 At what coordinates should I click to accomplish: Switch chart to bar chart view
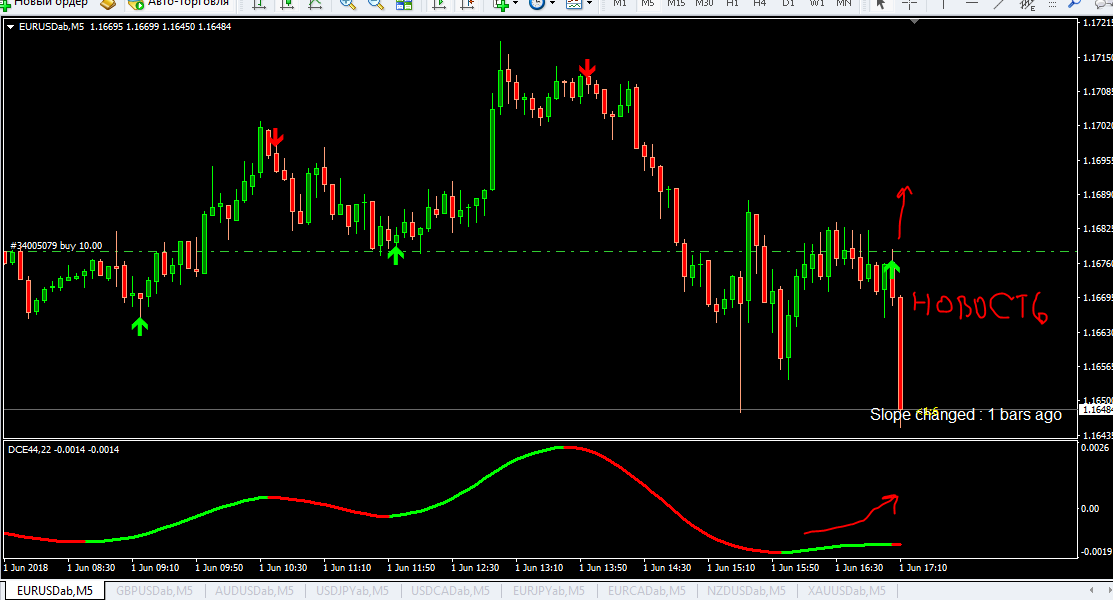pyautogui.click(x=259, y=4)
